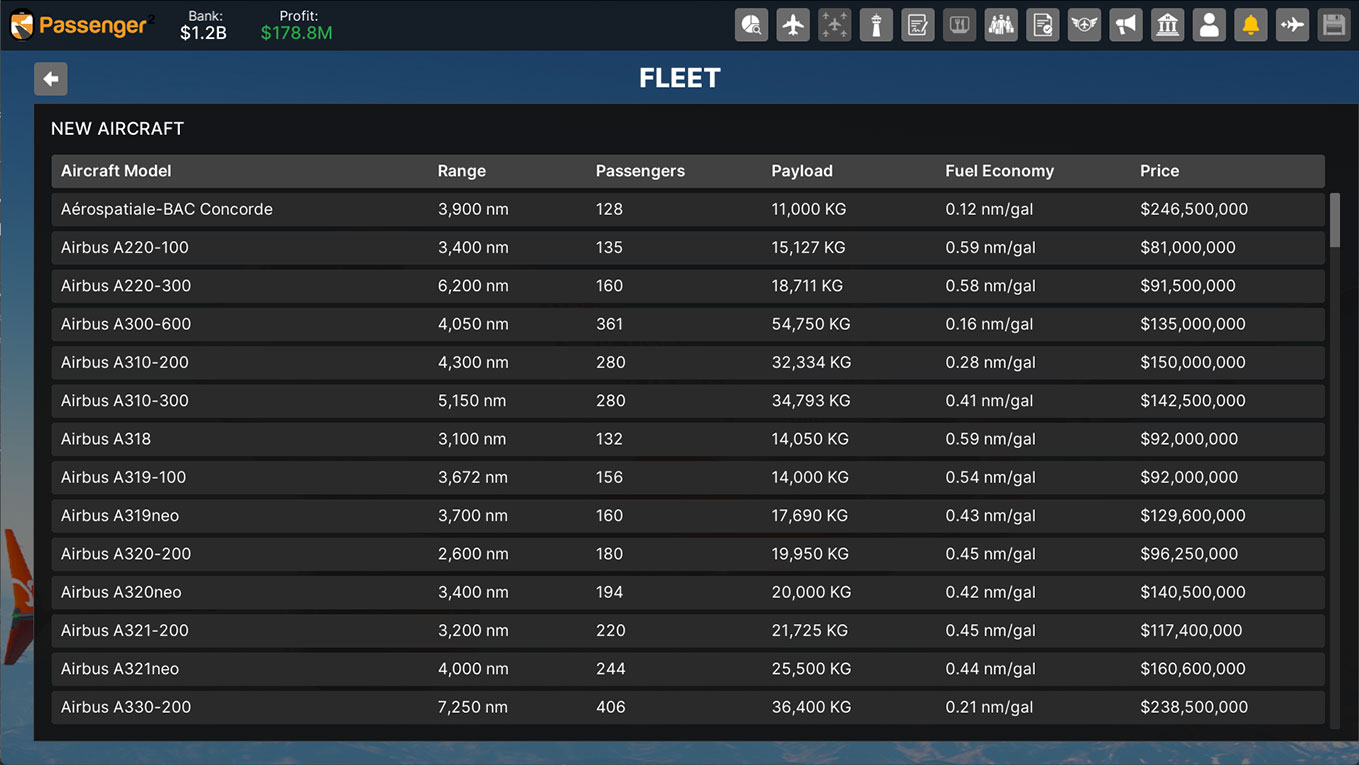This screenshot has height=765, width=1359.
Task: Click the megaphone marketing icon
Action: pyautogui.click(x=1126, y=25)
